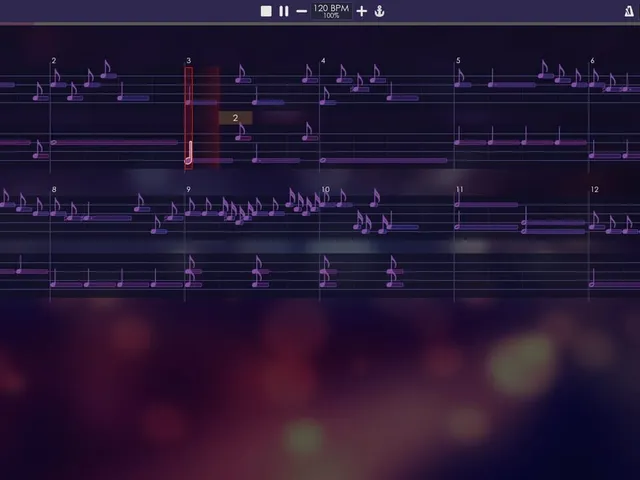Select the whole note at measure 2 bass staff

tap(114, 142)
